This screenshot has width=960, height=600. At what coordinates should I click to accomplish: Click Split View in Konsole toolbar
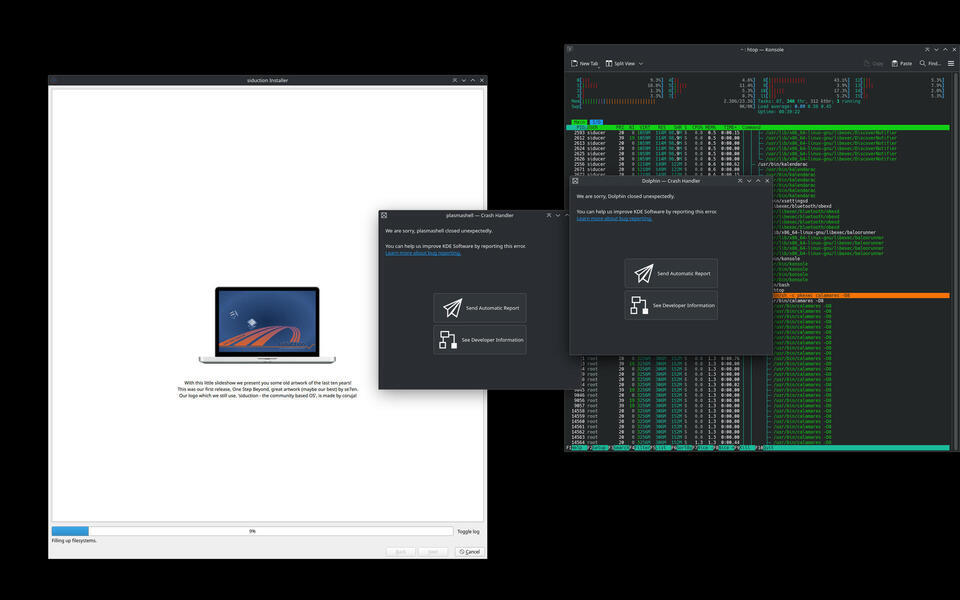pyautogui.click(x=620, y=64)
